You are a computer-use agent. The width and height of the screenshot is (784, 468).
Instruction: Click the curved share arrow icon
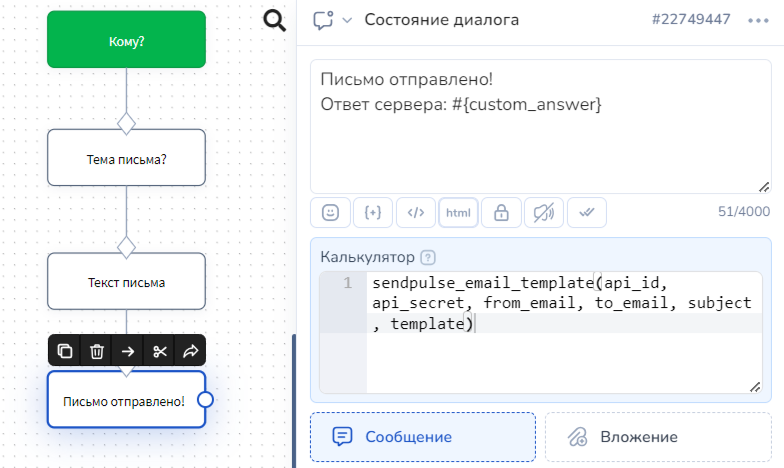tap(189, 350)
